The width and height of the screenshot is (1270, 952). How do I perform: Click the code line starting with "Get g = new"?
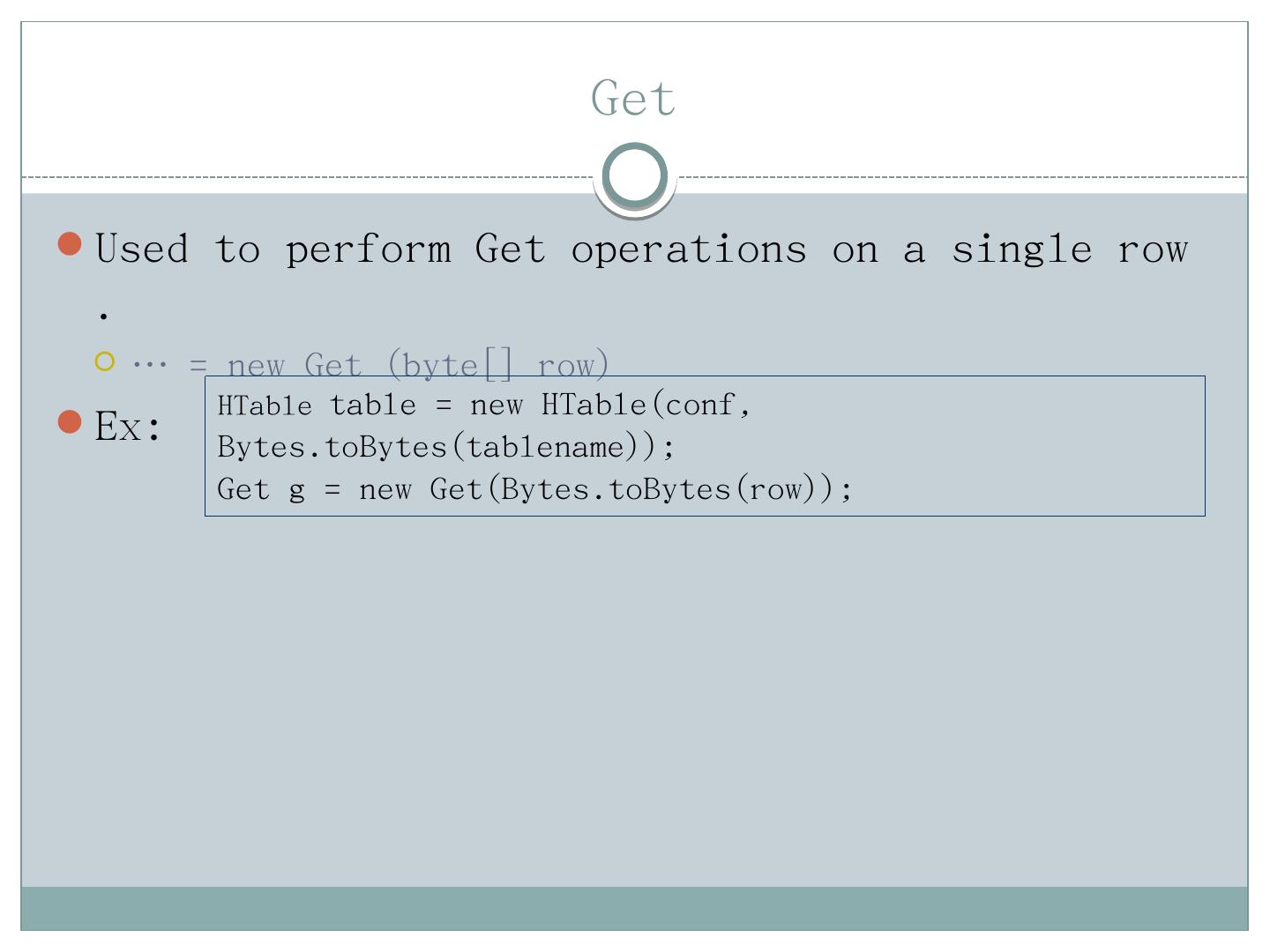click(534, 489)
